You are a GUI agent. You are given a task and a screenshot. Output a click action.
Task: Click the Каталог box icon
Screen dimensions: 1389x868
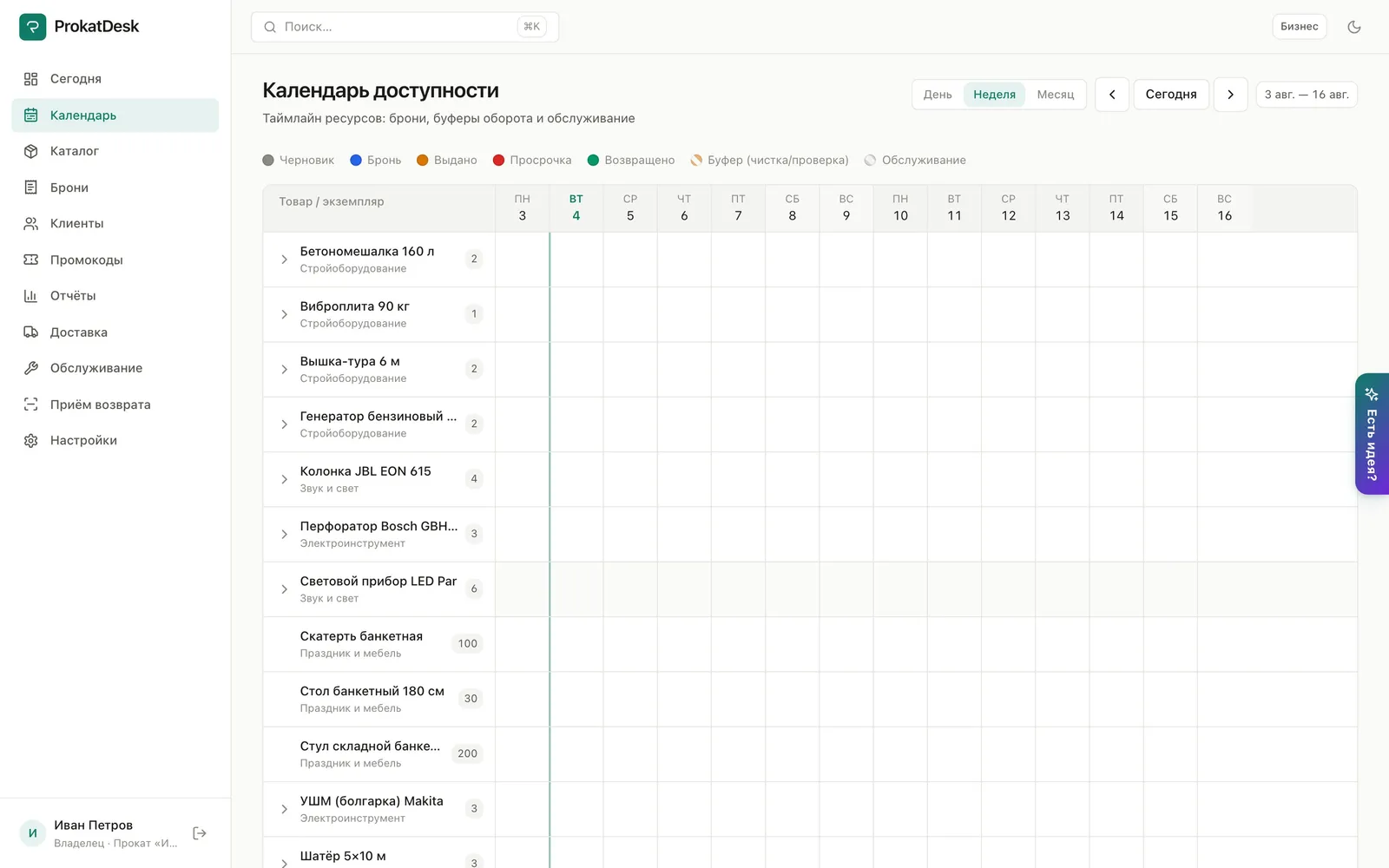tap(31, 151)
